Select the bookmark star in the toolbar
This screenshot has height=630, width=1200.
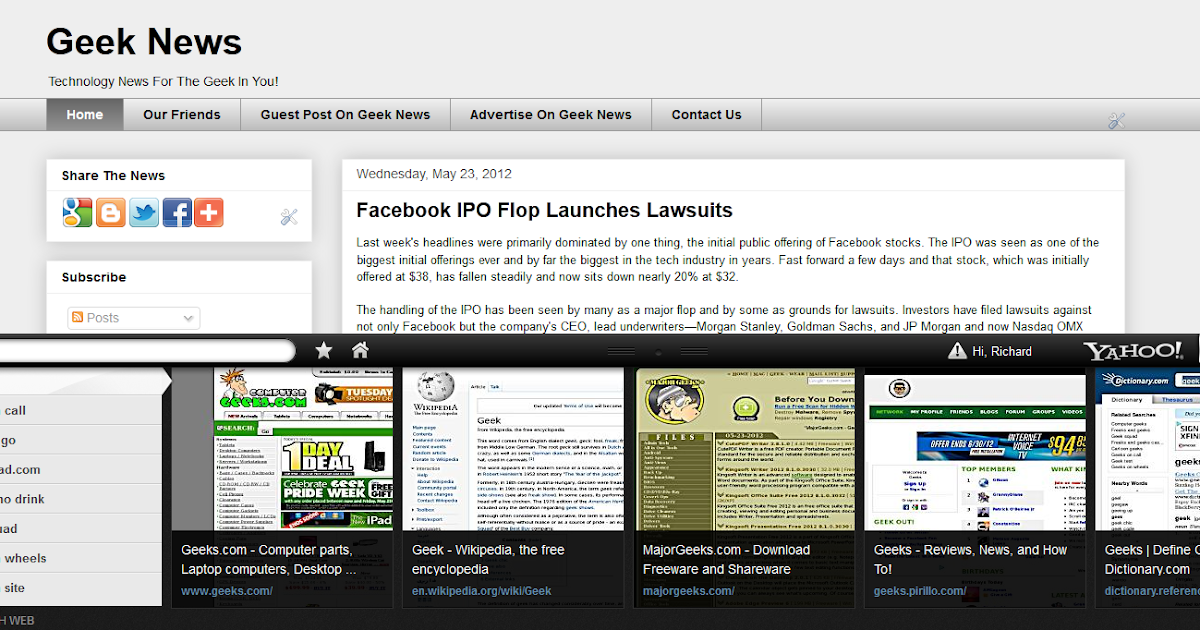pyautogui.click(x=324, y=350)
